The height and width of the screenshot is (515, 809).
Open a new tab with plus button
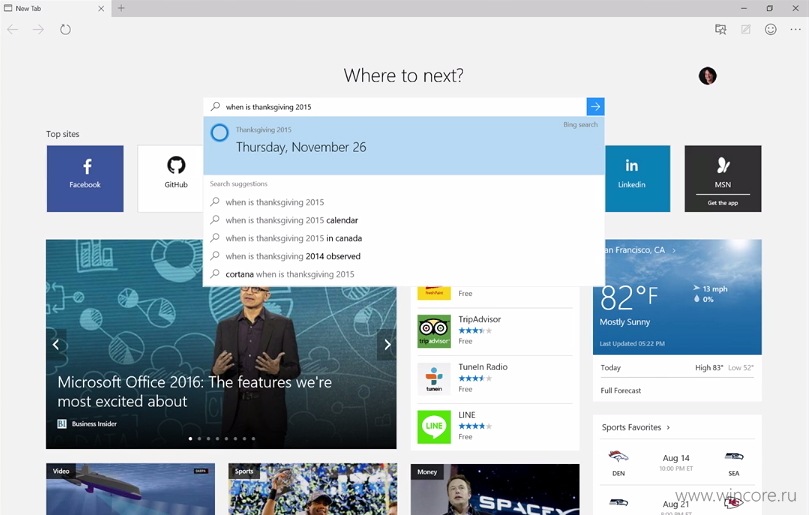(121, 8)
